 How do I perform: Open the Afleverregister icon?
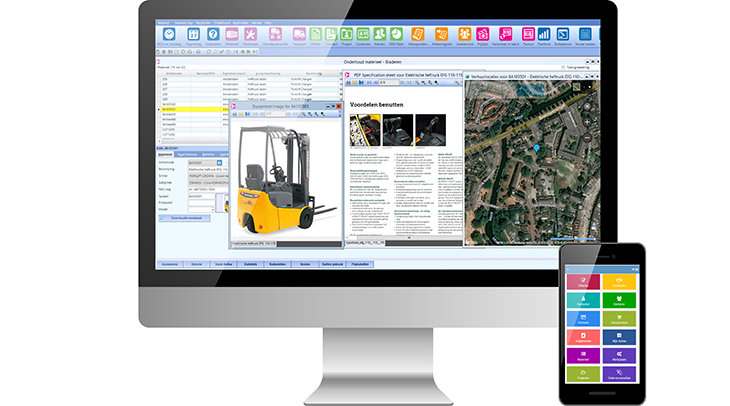[x=441, y=34]
